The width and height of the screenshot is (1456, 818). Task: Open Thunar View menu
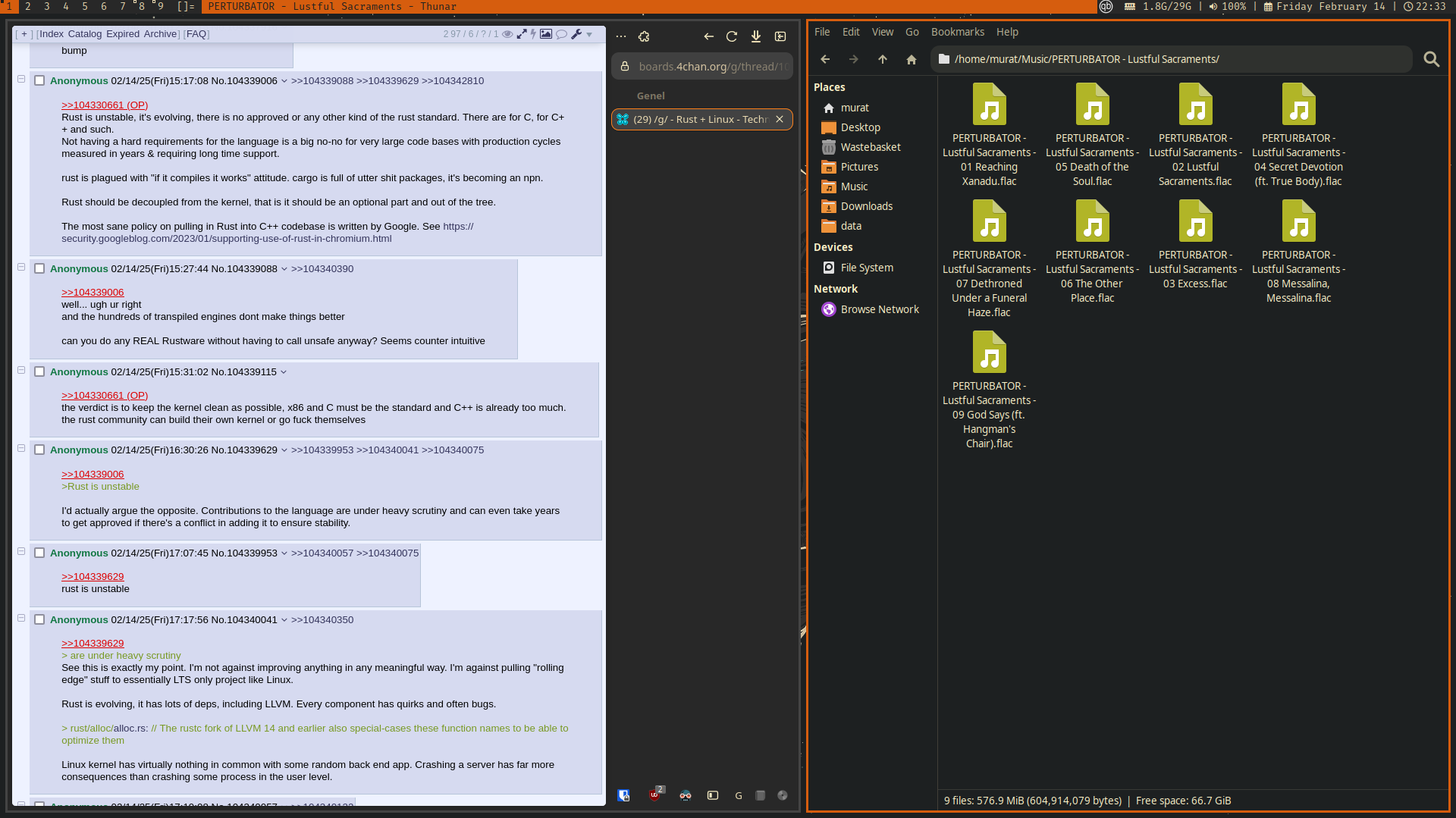click(883, 32)
